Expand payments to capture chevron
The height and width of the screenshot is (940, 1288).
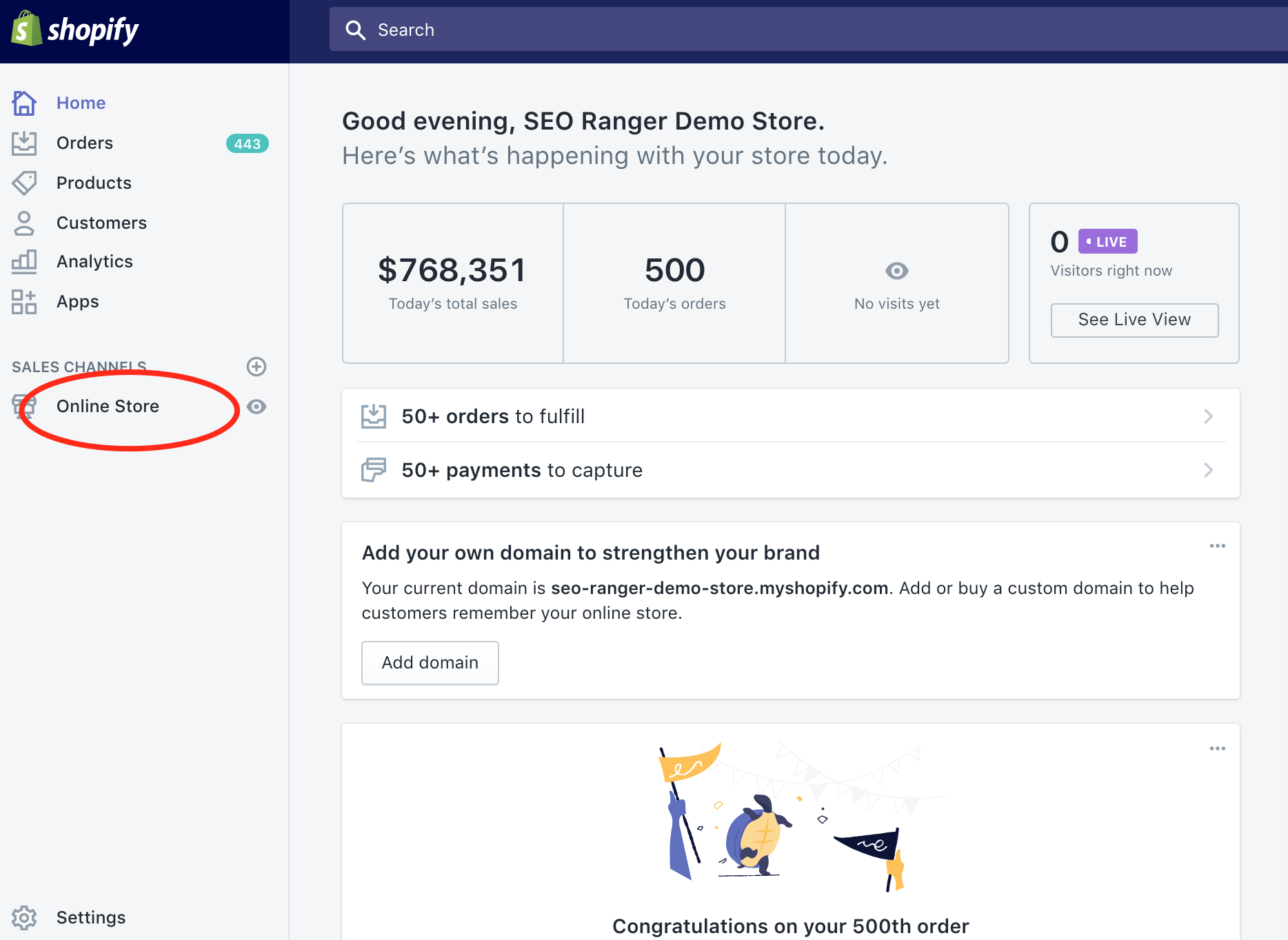[1208, 470]
